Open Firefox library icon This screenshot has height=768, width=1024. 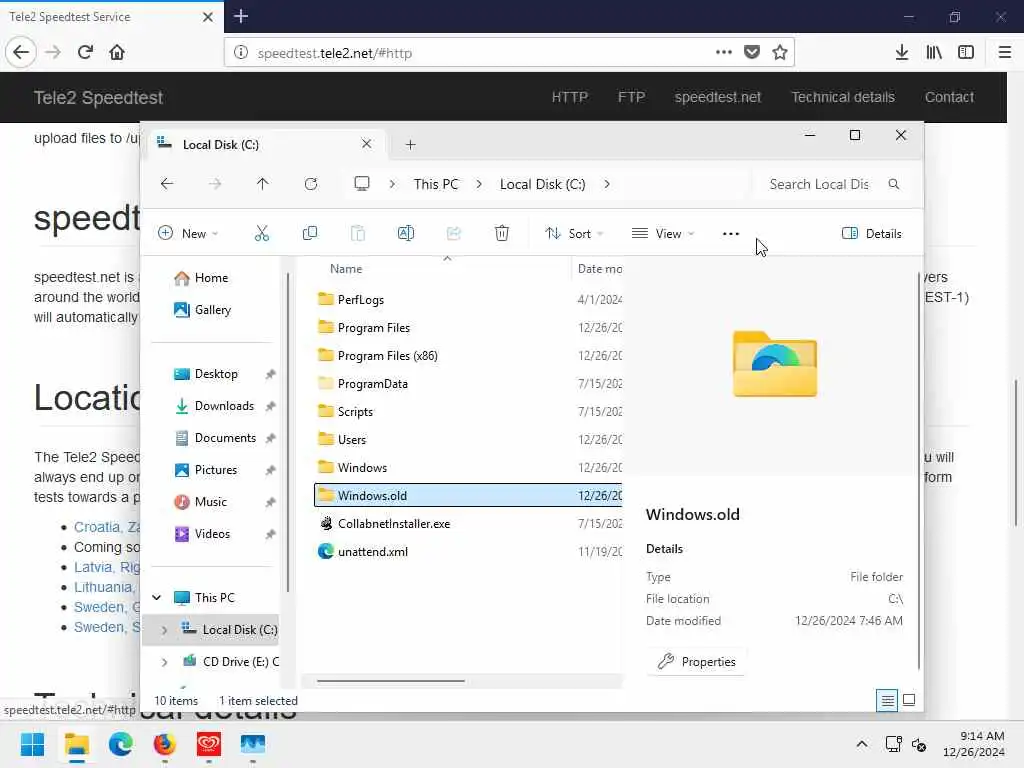934,52
